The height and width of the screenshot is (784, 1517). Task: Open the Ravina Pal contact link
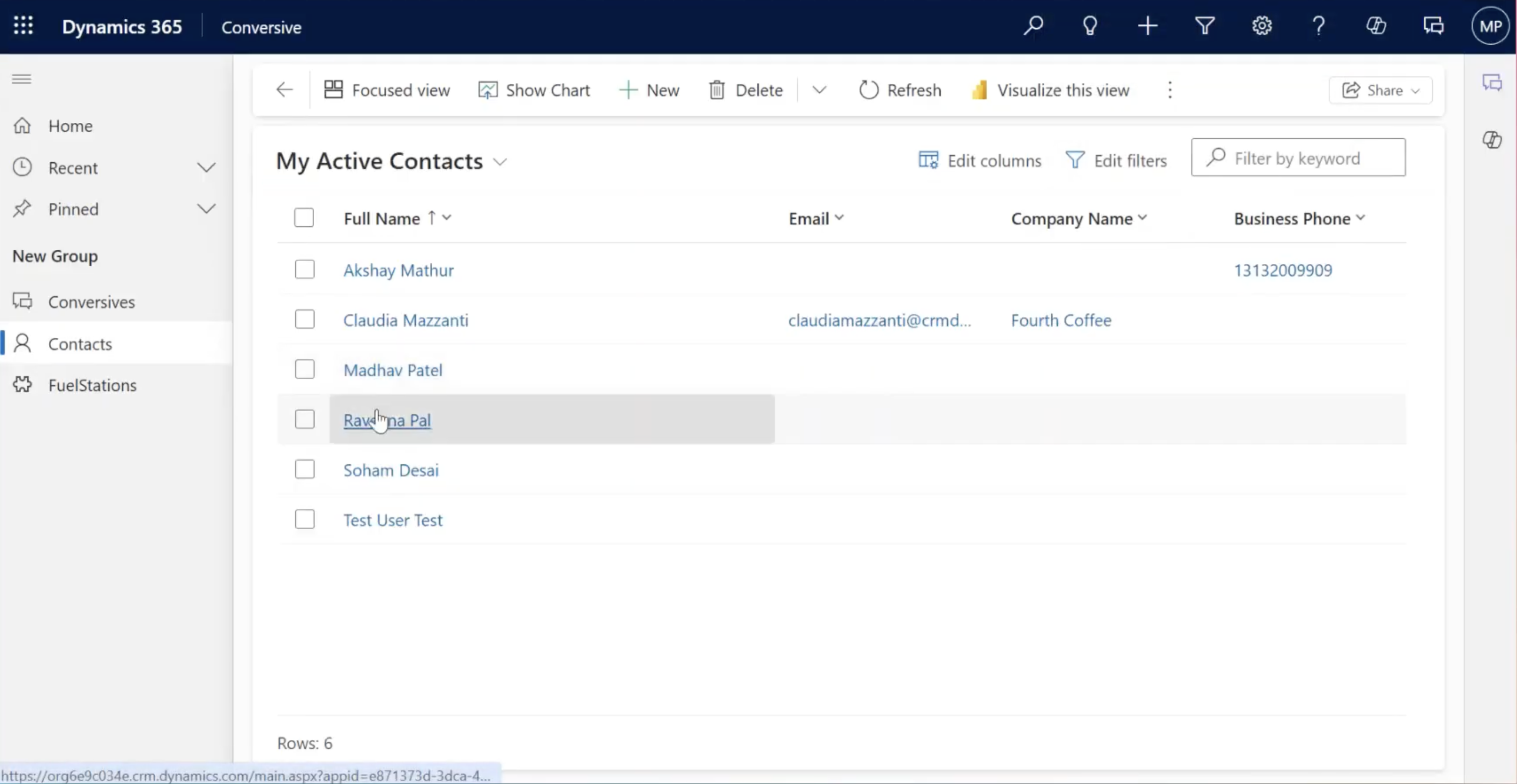point(387,420)
